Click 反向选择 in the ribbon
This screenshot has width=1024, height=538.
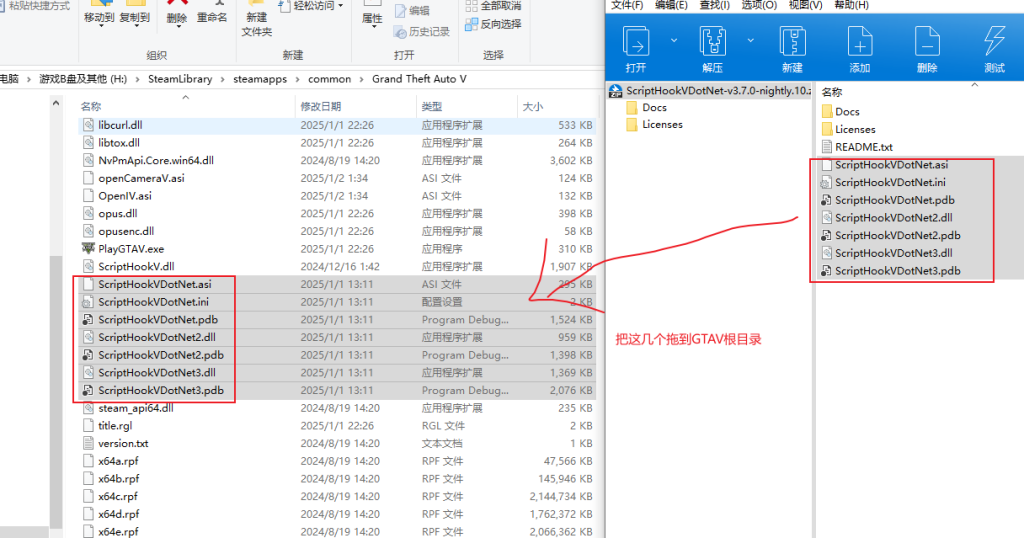[x=493, y=24]
